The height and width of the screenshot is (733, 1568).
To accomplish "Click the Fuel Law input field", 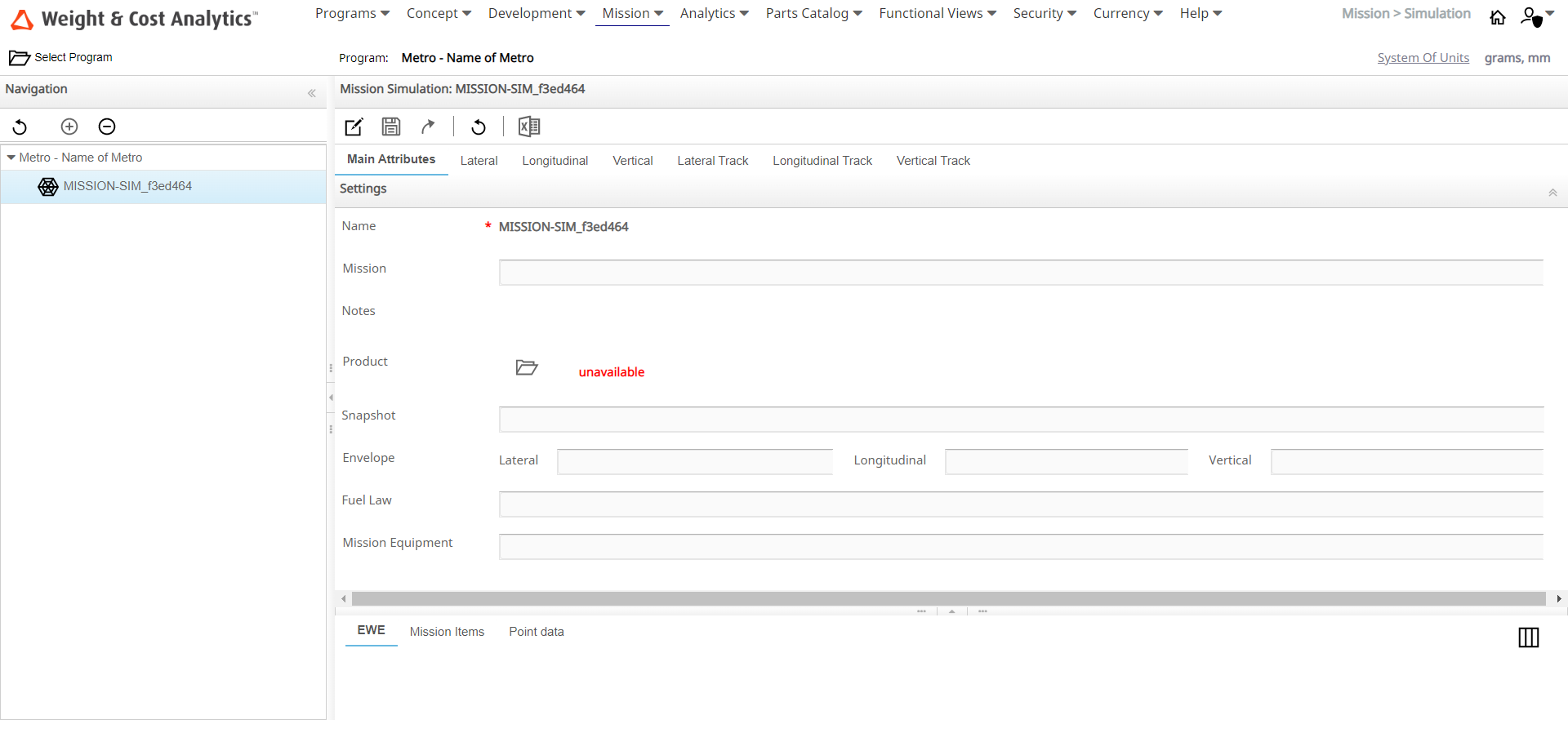I will coord(1021,504).
